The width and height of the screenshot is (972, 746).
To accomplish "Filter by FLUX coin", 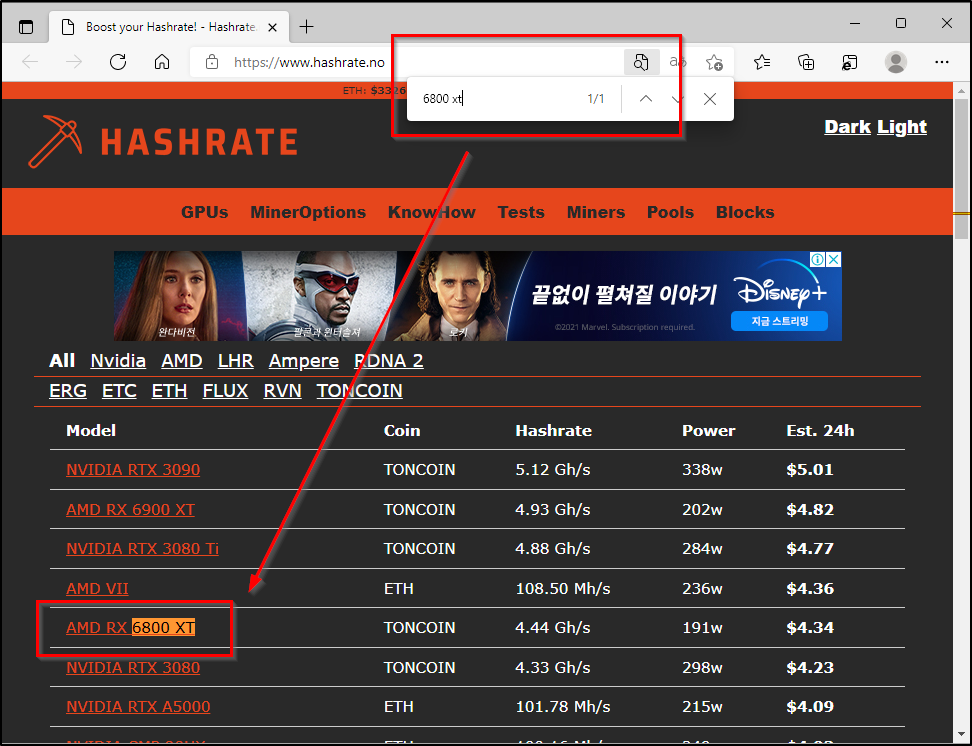I will point(225,391).
